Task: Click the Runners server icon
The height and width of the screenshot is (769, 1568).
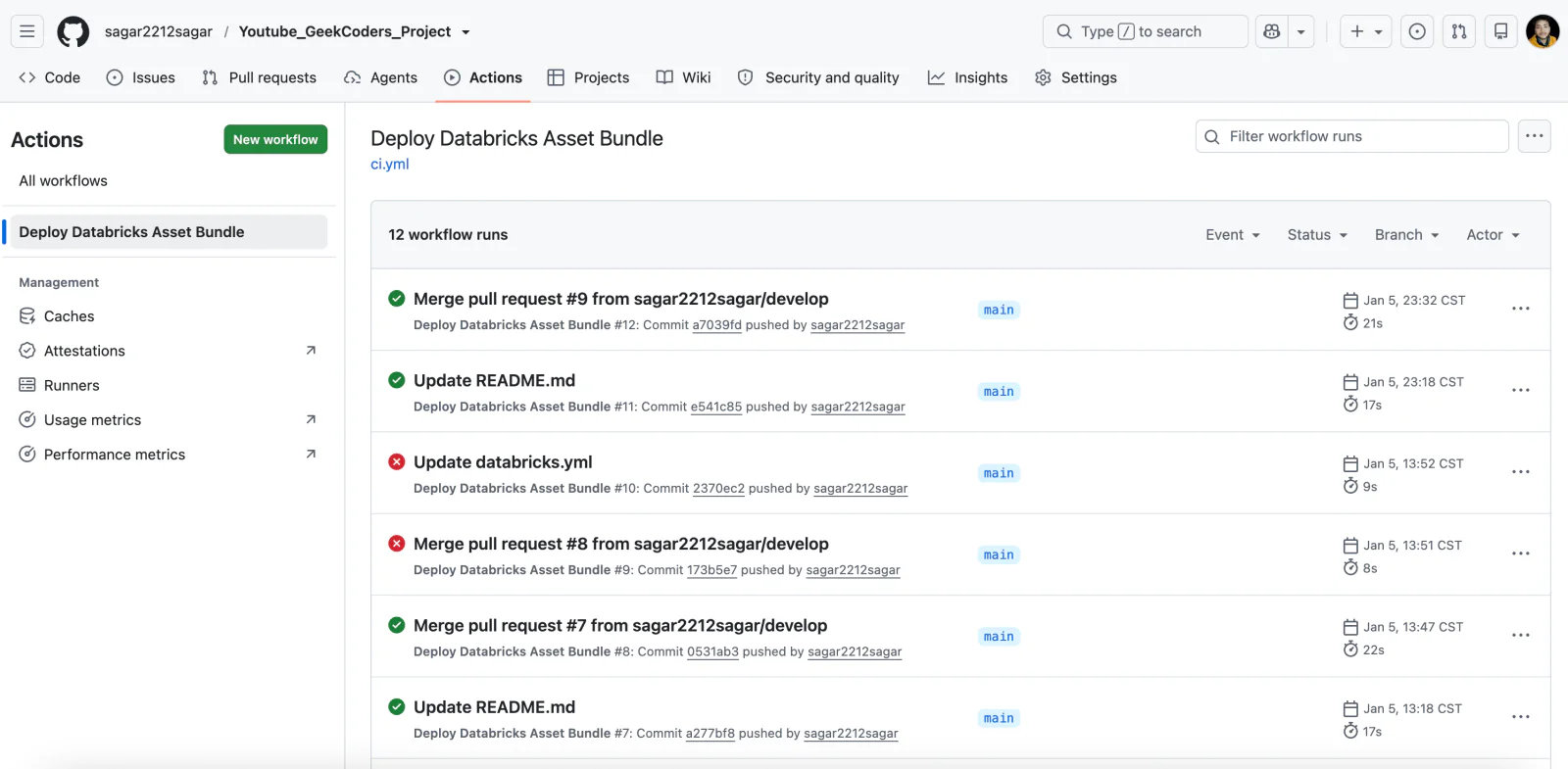Action: pyautogui.click(x=27, y=385)
